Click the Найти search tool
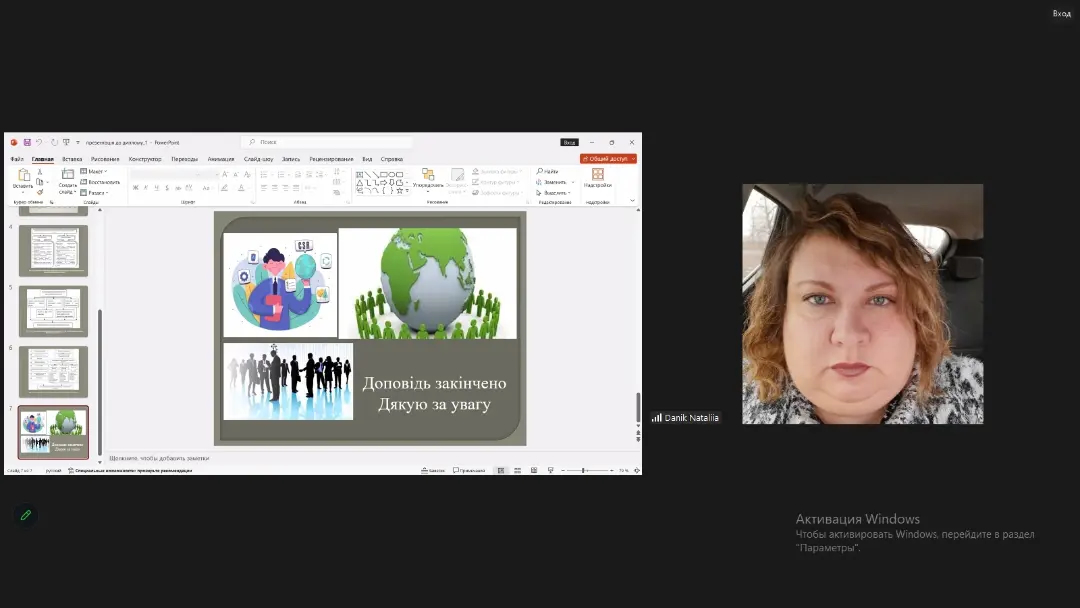 548,171
